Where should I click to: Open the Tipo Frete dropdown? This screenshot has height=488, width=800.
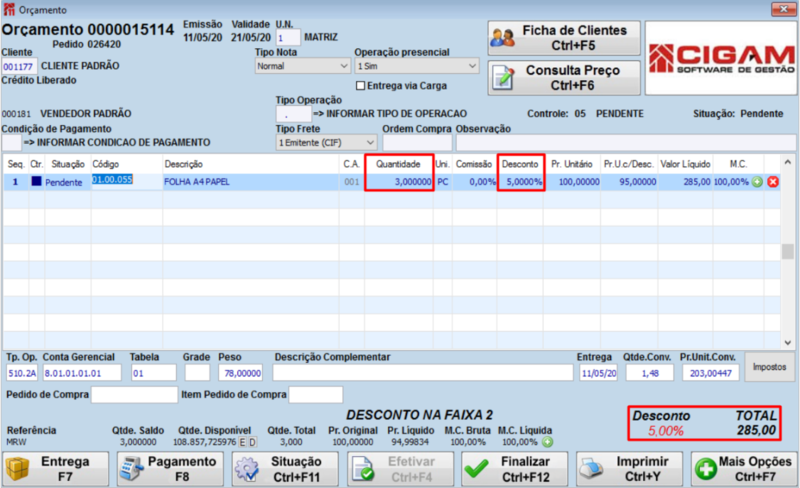tap(327, 142)
